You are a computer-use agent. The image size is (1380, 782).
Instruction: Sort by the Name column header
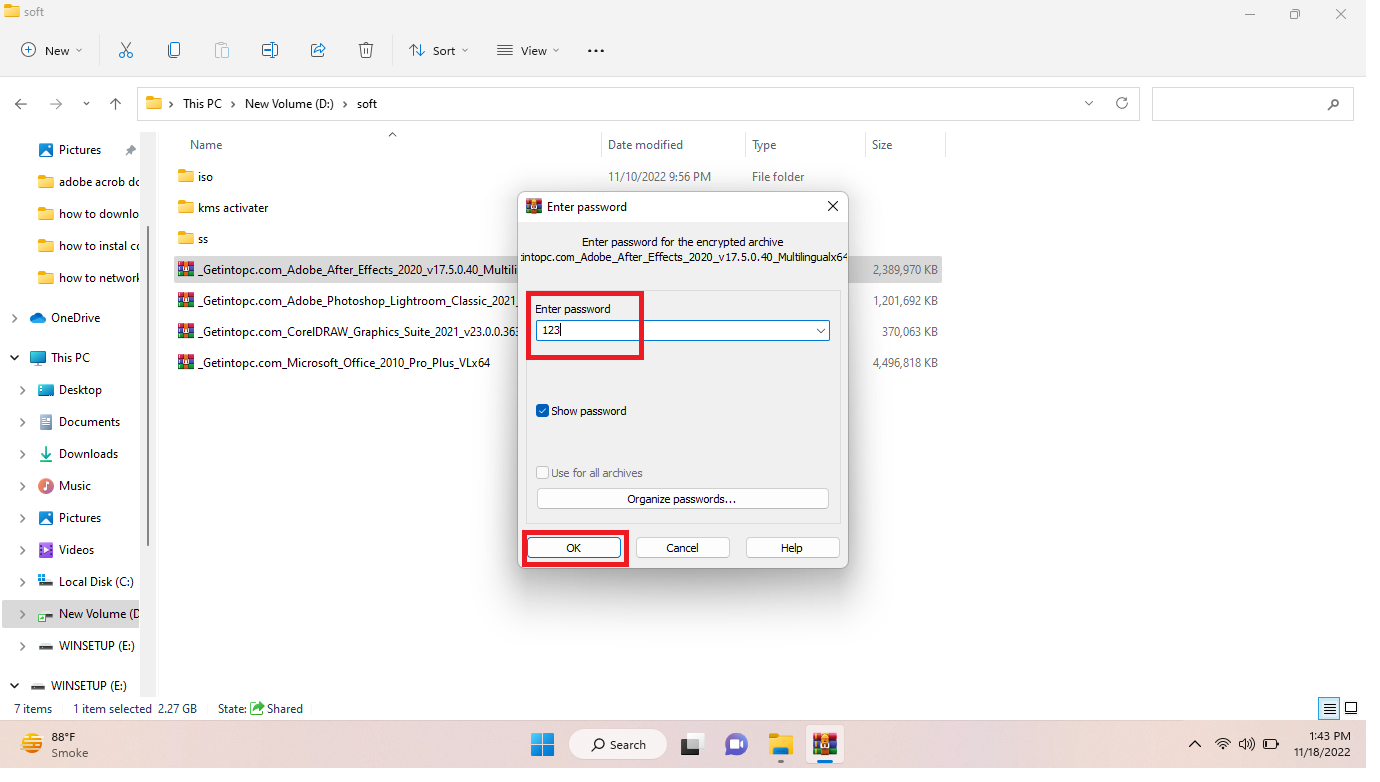coord(206,145)
